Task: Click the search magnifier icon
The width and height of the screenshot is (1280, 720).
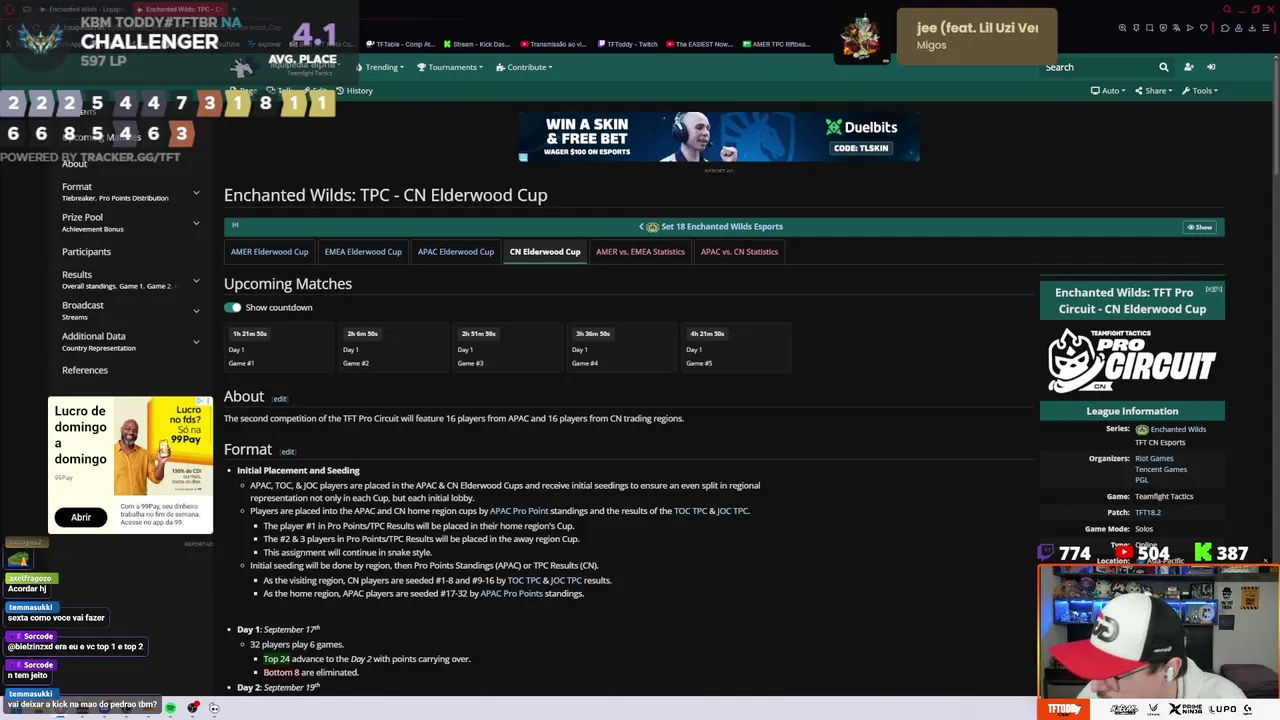Action: click(1163, 67)
